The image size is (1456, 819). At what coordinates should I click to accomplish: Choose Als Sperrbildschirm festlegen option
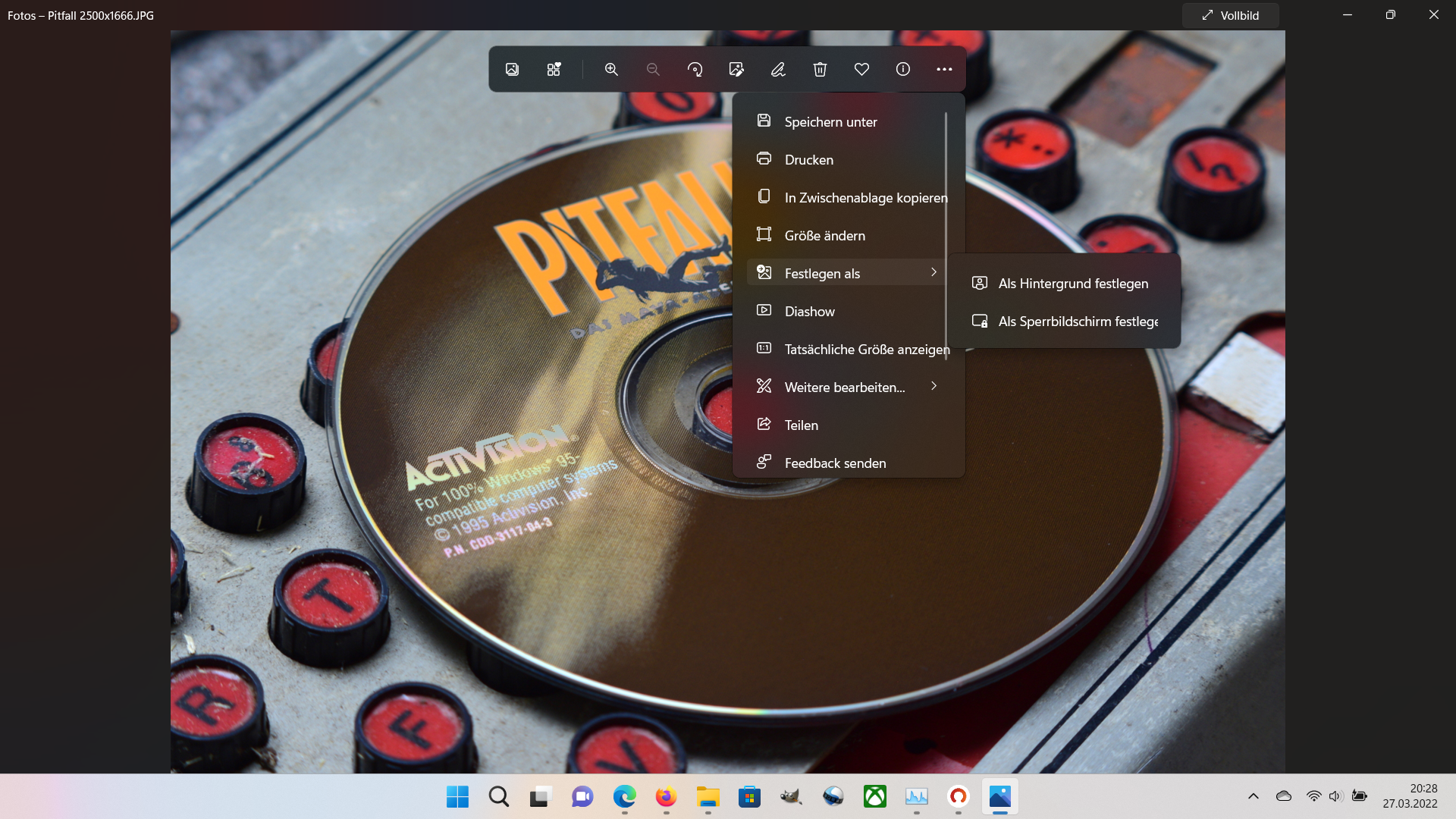tap(1077, 321)
